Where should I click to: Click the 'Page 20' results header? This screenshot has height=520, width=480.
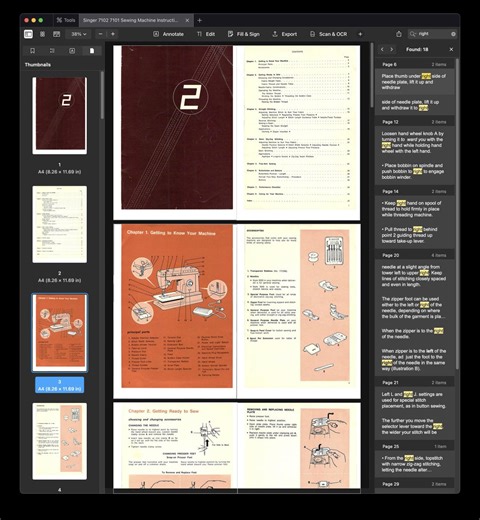415,255
